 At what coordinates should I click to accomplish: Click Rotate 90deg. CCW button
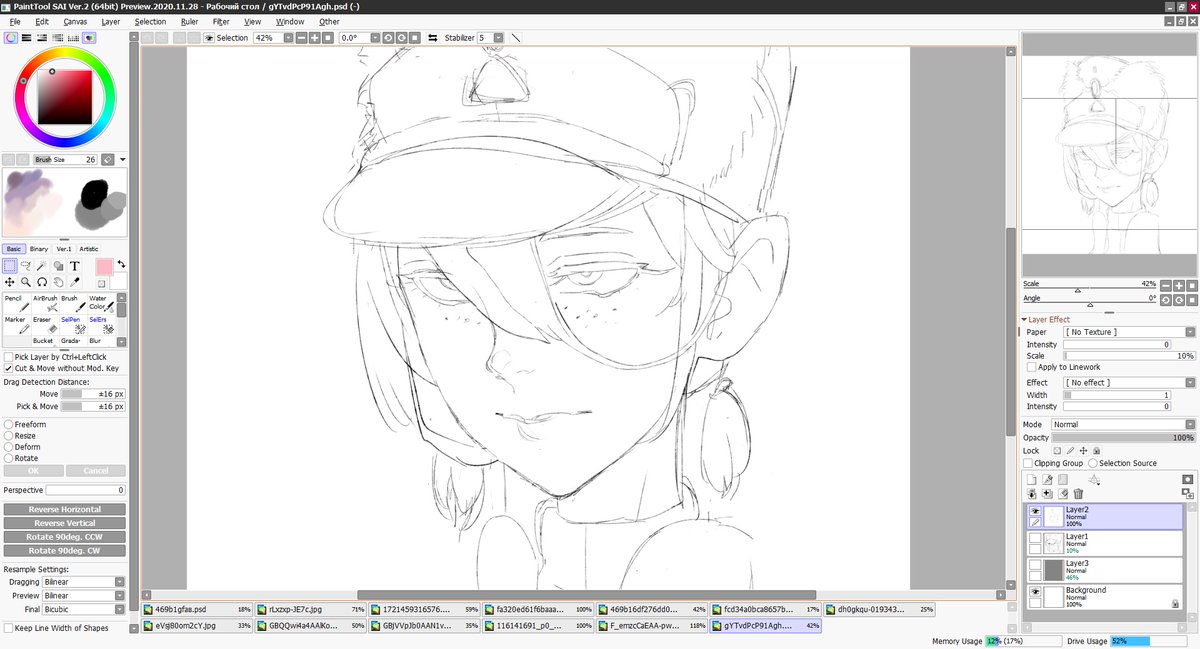(x=64, y=537)
